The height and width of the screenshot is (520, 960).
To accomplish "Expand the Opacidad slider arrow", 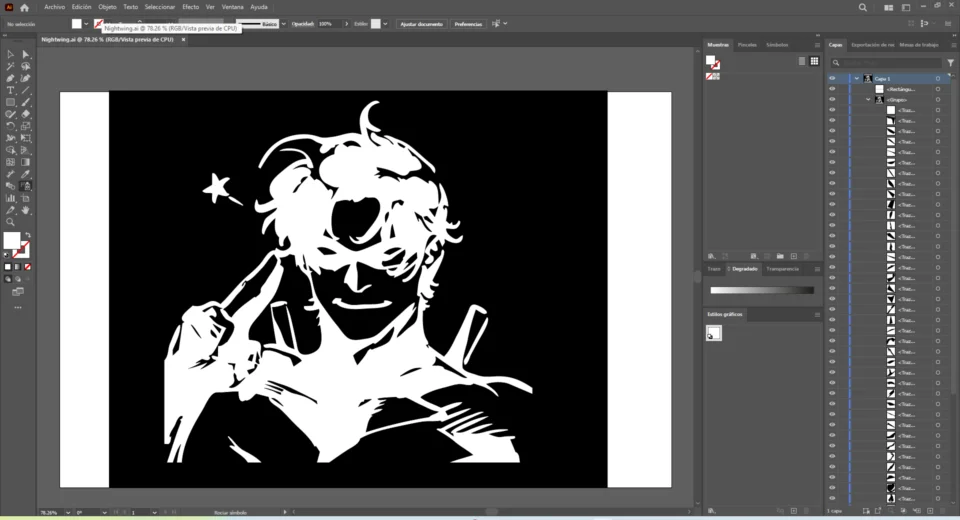I will (x=347, y=24).
